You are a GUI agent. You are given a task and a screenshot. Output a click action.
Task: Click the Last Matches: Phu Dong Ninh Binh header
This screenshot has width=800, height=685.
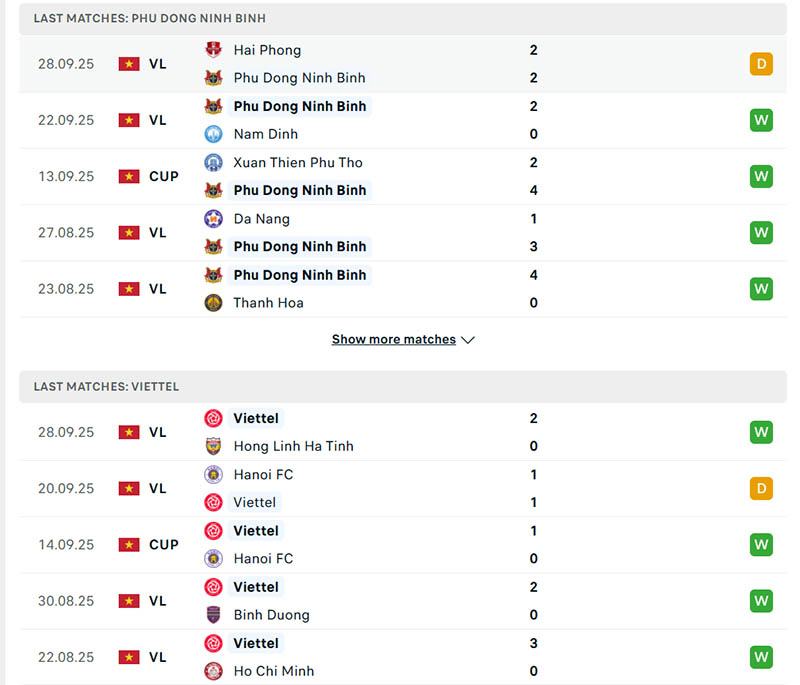tap(150, 19)
